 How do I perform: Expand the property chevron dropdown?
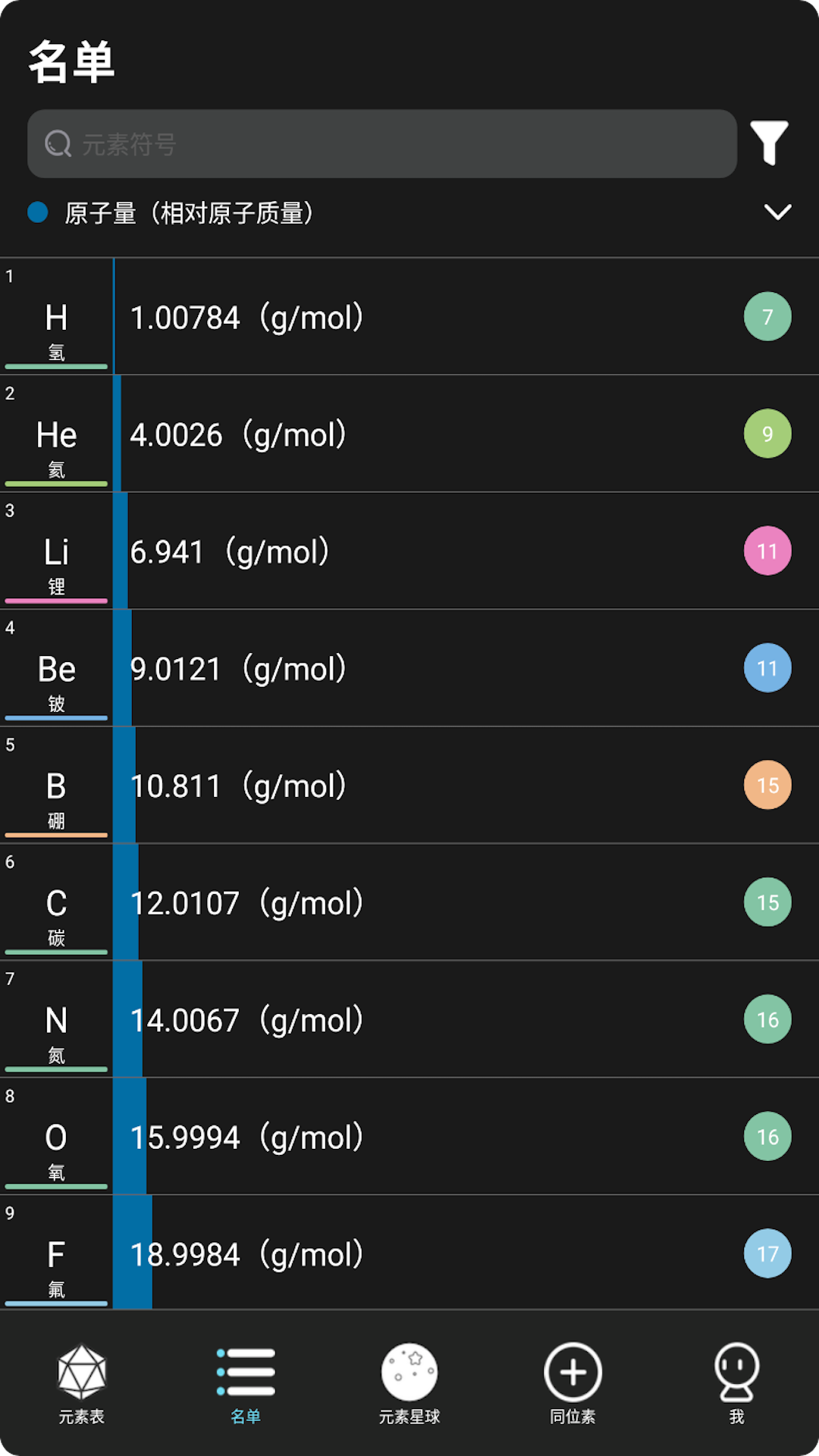click(x=777, y=212)
